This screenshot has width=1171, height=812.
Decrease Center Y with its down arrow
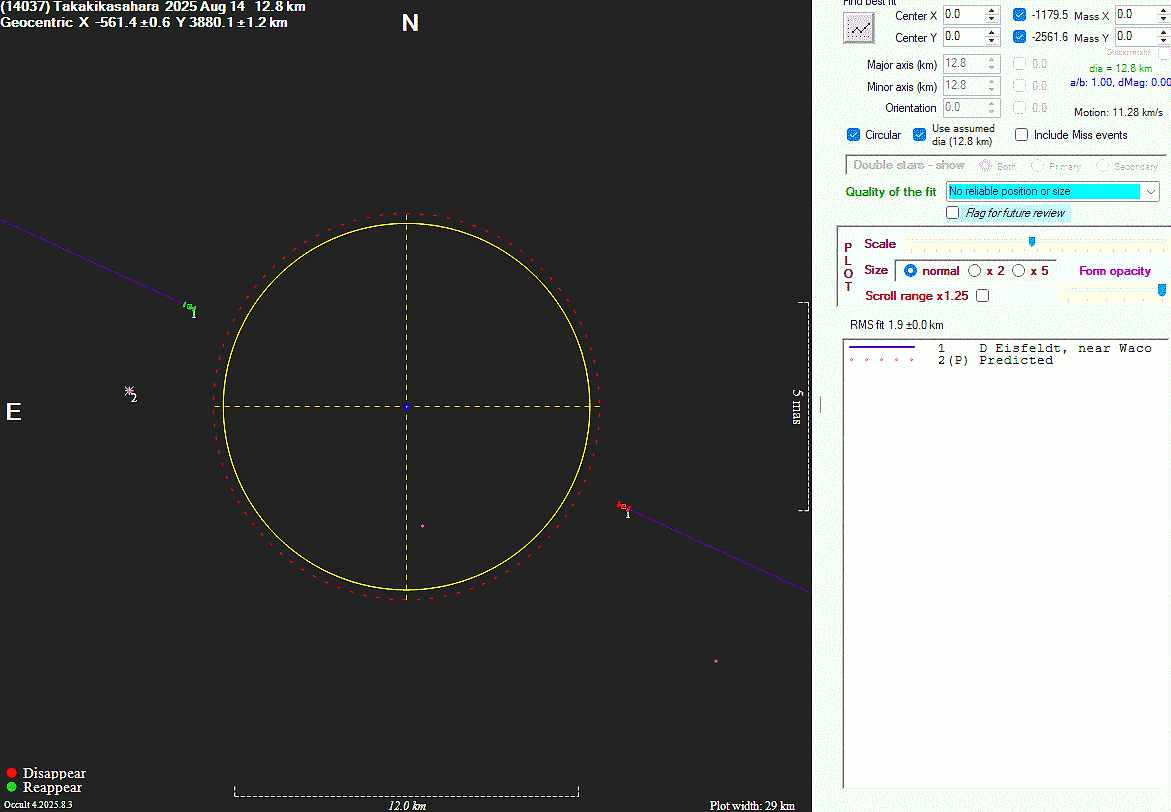click(992, 41)
